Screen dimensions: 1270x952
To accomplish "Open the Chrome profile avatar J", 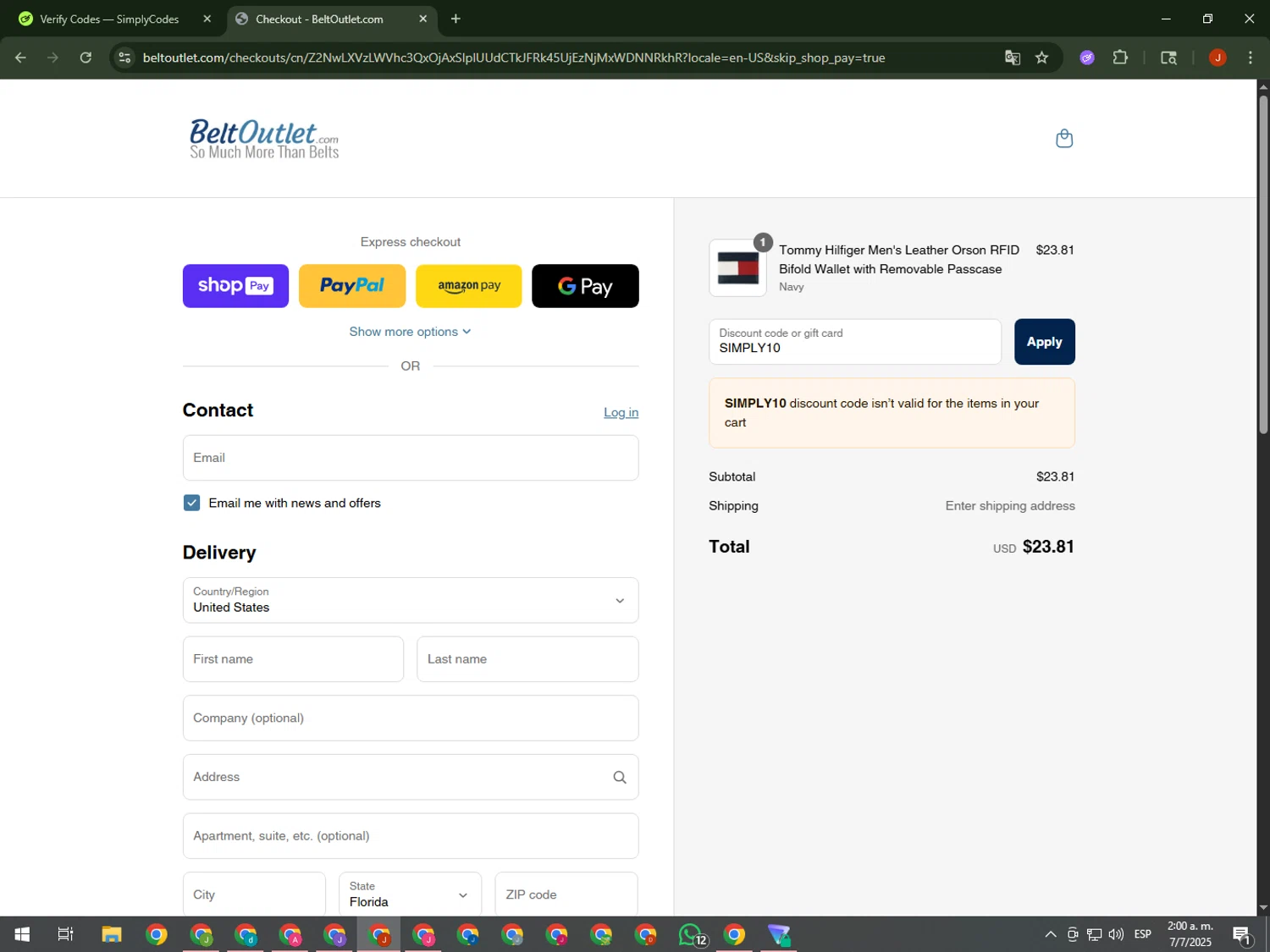I will click(x=1218, y=58).
